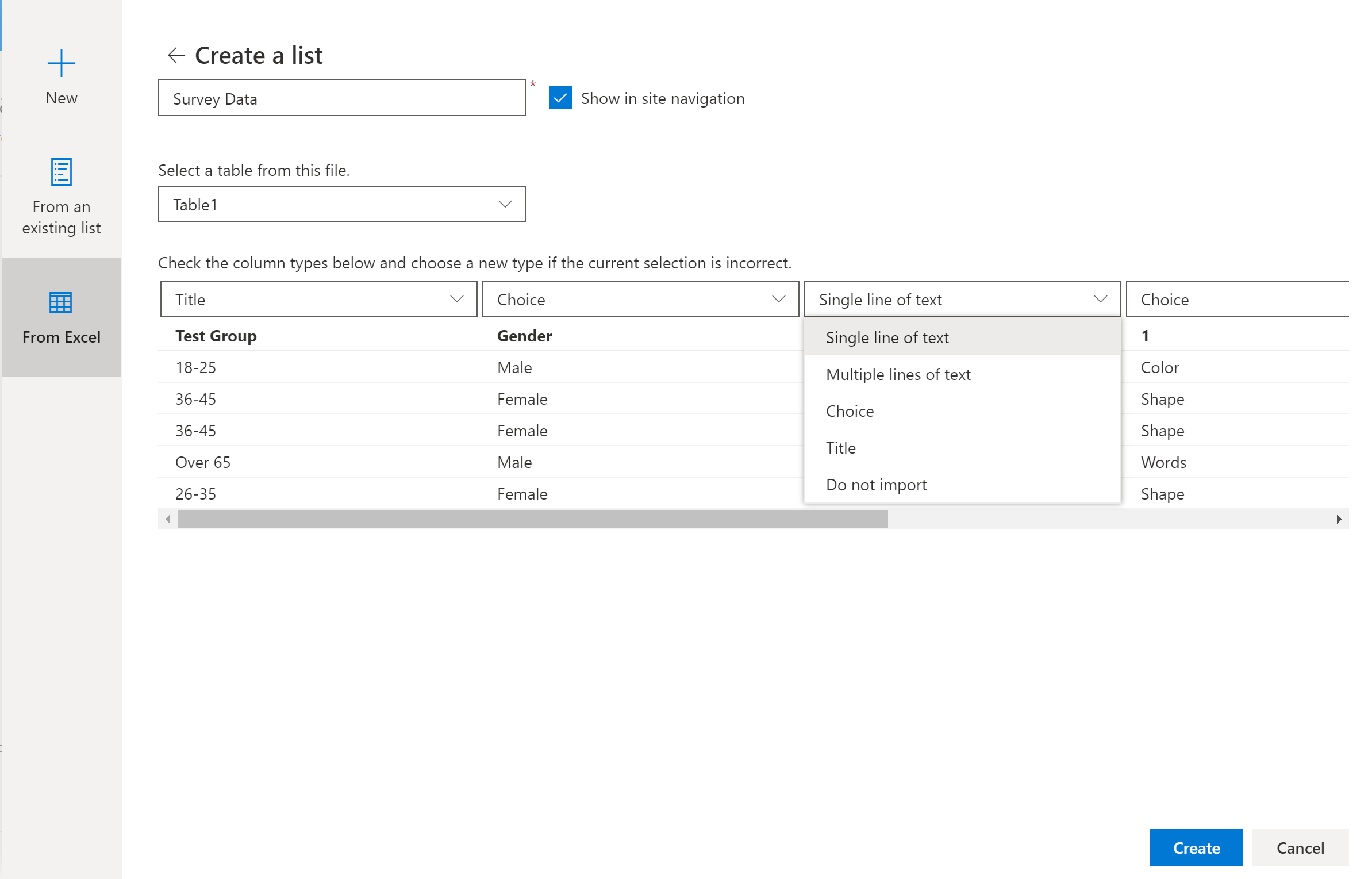Click the 'Survey Data' name input field

tap(341, 97)
